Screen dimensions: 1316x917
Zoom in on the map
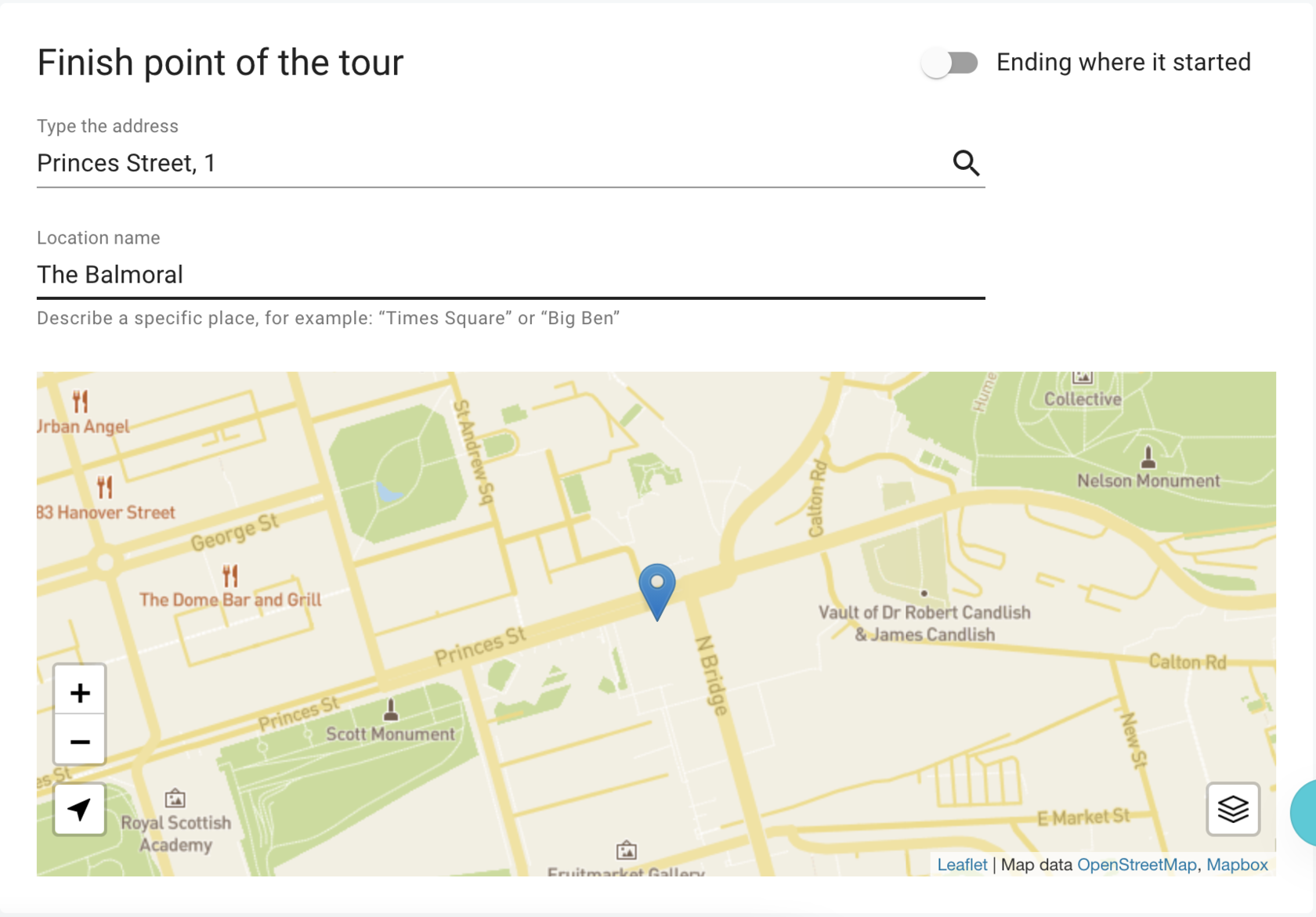[80, 692]
